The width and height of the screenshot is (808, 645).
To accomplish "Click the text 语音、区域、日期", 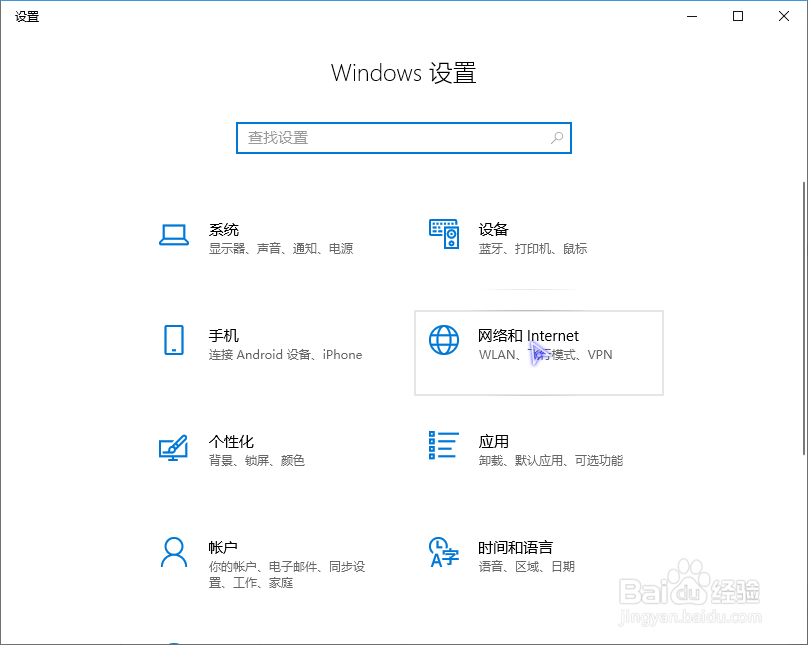I will pos(527,567).
